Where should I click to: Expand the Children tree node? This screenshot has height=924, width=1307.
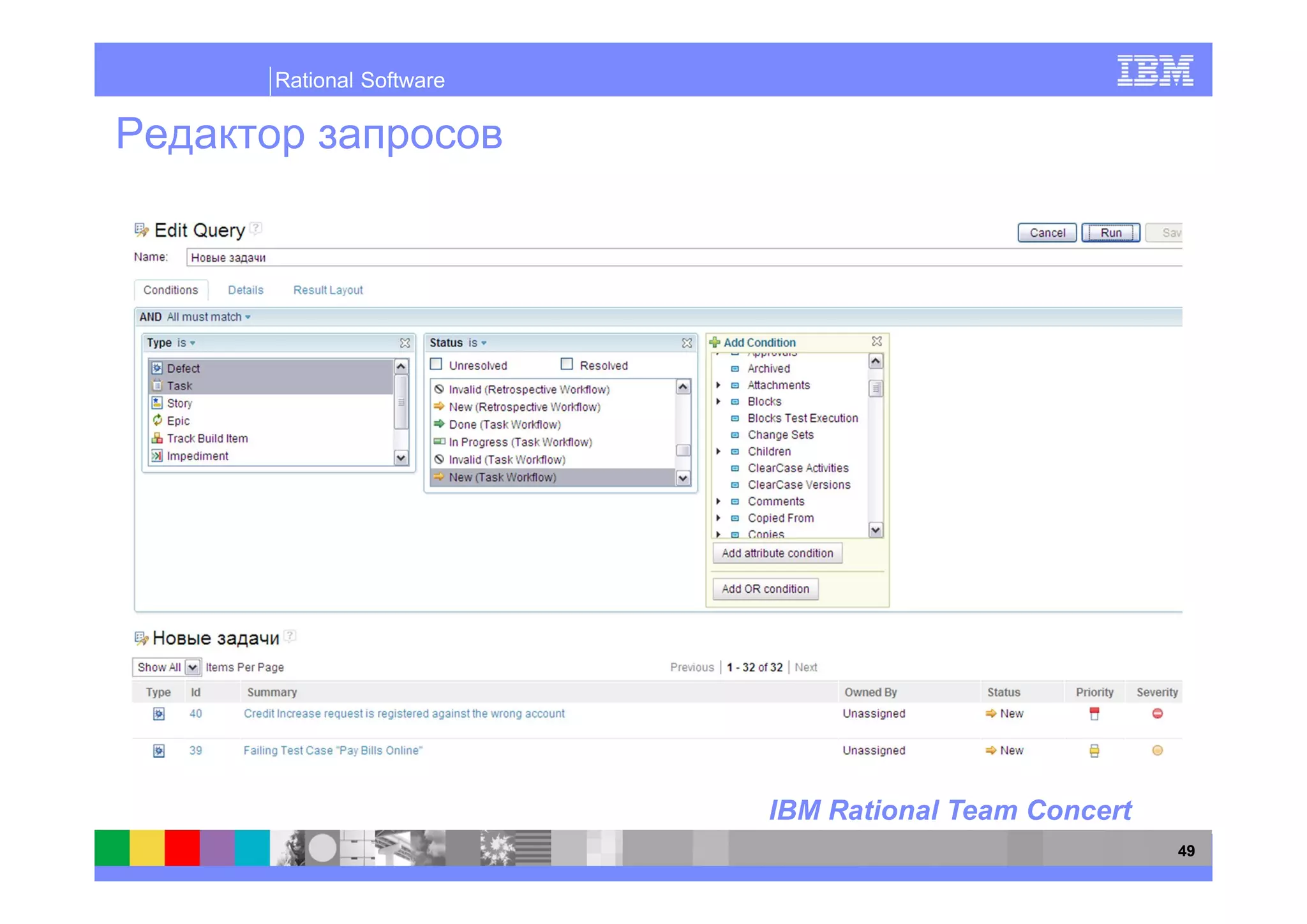(x=718, y=451)
